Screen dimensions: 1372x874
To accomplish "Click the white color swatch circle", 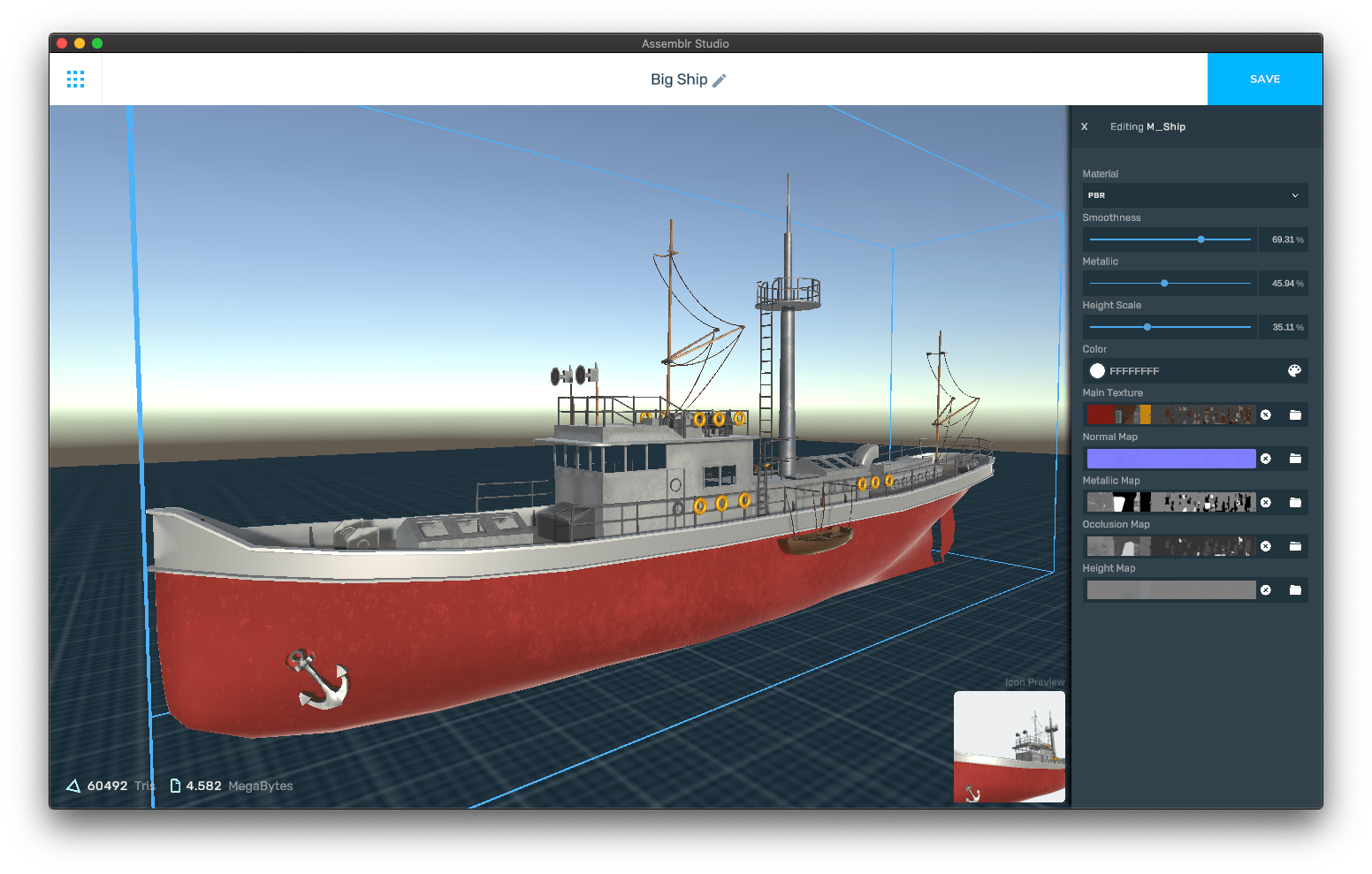I will [1097, 371].
